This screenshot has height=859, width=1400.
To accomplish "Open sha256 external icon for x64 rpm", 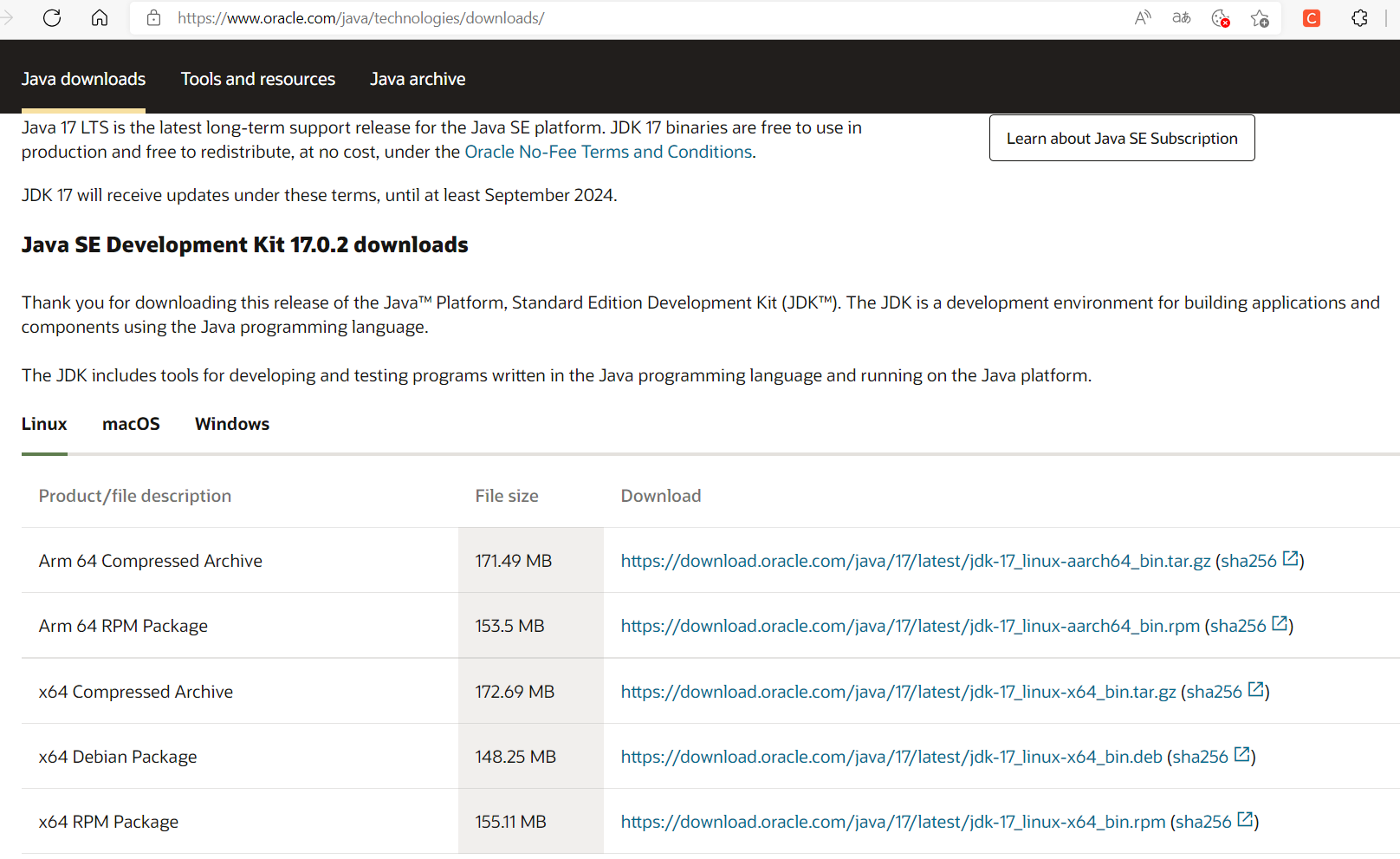I will coord(1245,820).
